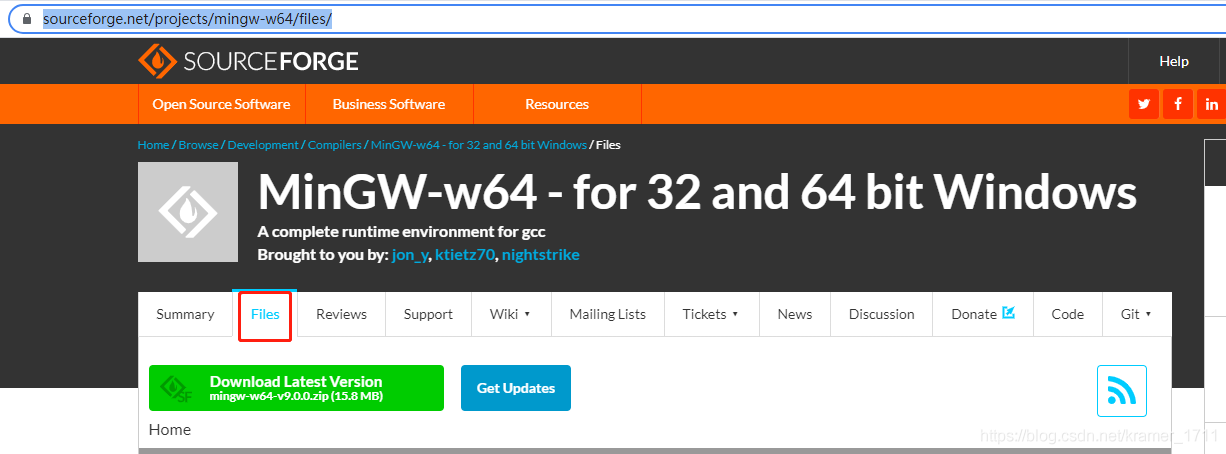Follow the Compilers breadcrumb link
This screenshot has width=1226, height=454.
[335, 145]
